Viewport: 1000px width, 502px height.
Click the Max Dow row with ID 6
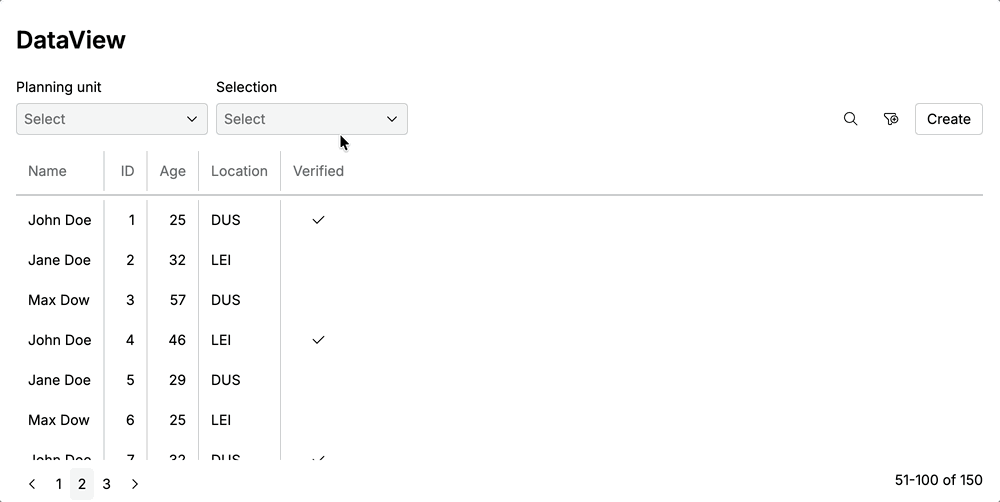point(59,420)
